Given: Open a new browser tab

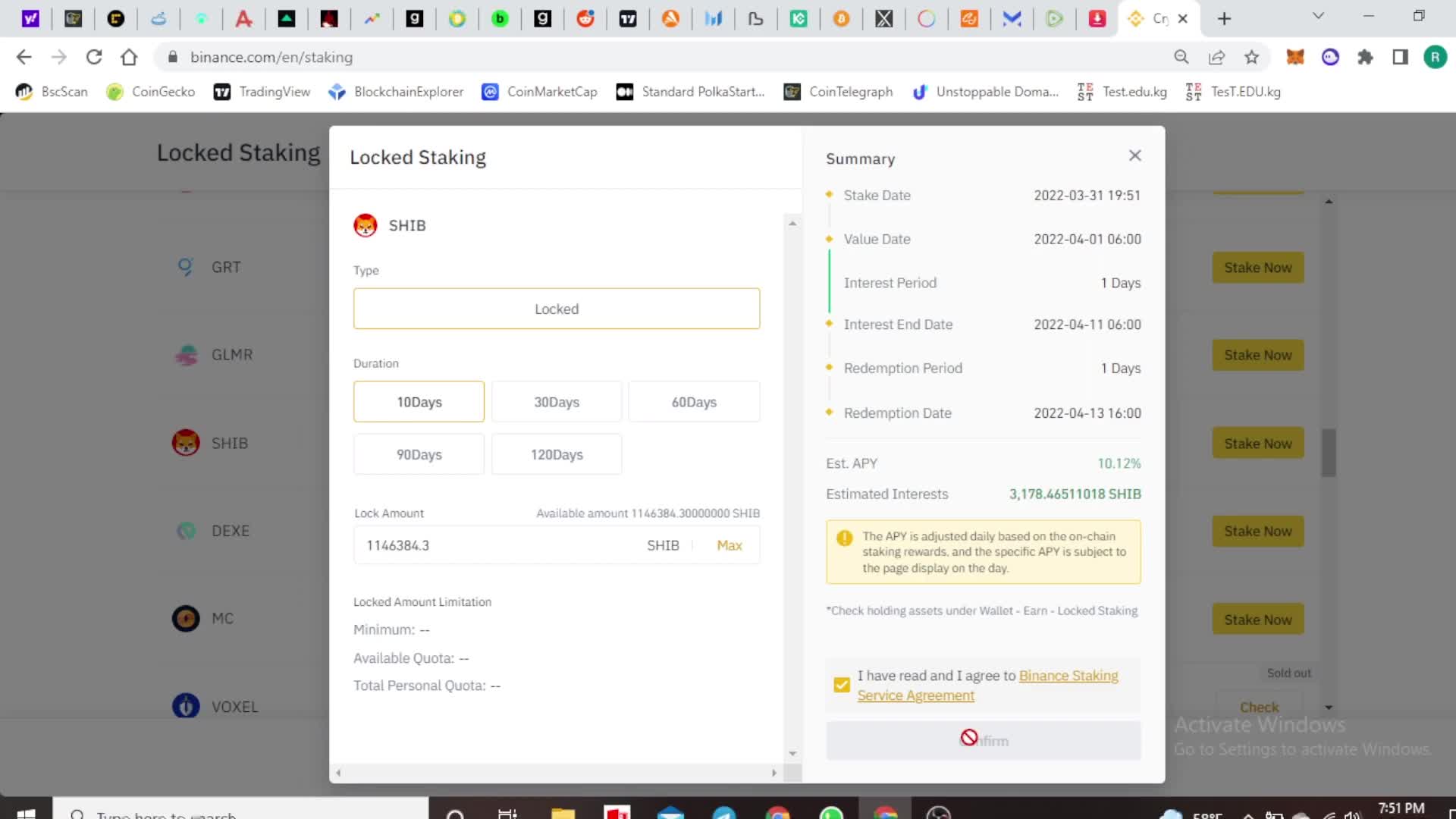Looking at the screenshot, I should (1224, 18).
